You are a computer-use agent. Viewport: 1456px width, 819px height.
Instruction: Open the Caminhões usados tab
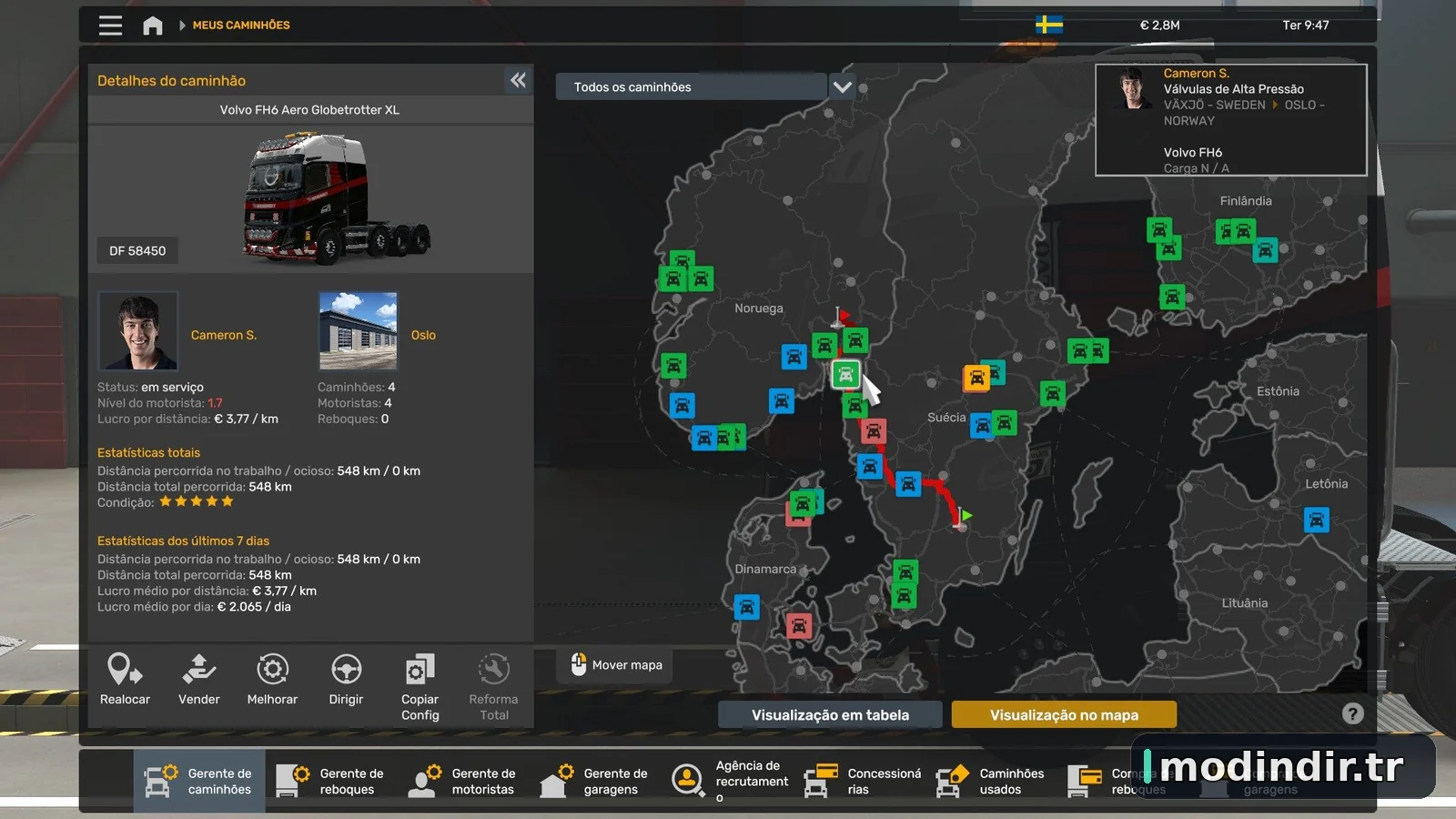click(x=990, y=781)
